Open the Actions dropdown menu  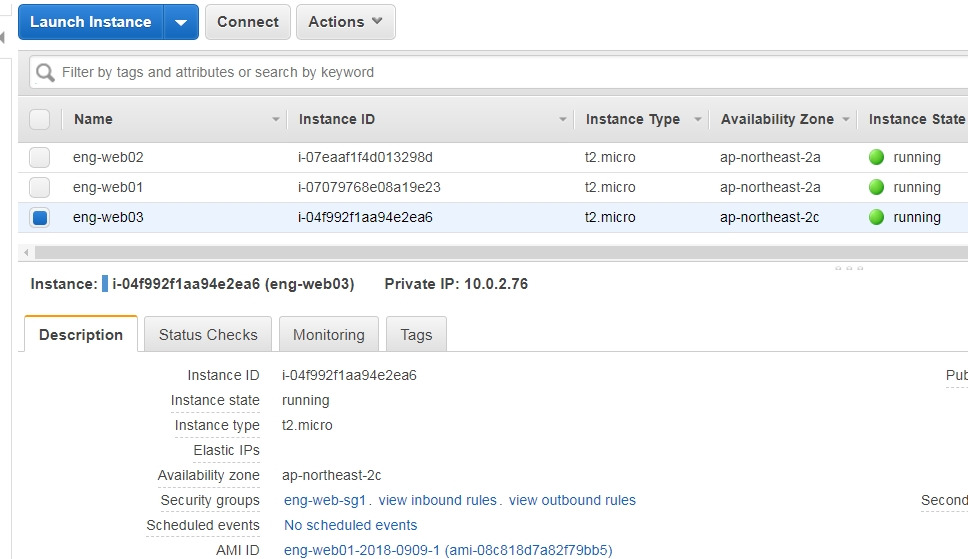click(x=346, y=22)
